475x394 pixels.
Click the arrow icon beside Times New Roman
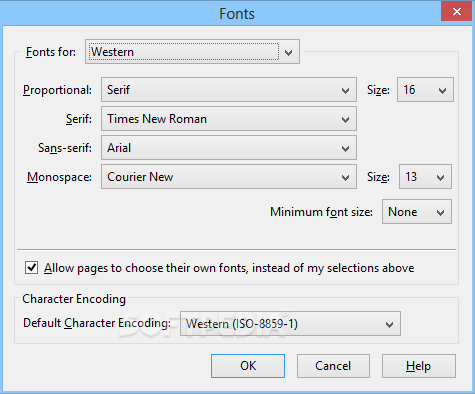click(x=345, y=120)
